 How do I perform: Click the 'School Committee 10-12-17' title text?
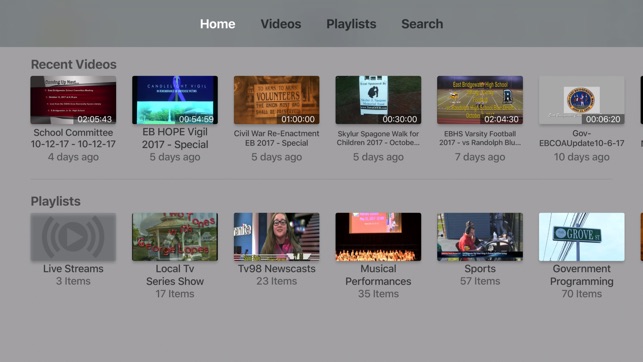73,138
